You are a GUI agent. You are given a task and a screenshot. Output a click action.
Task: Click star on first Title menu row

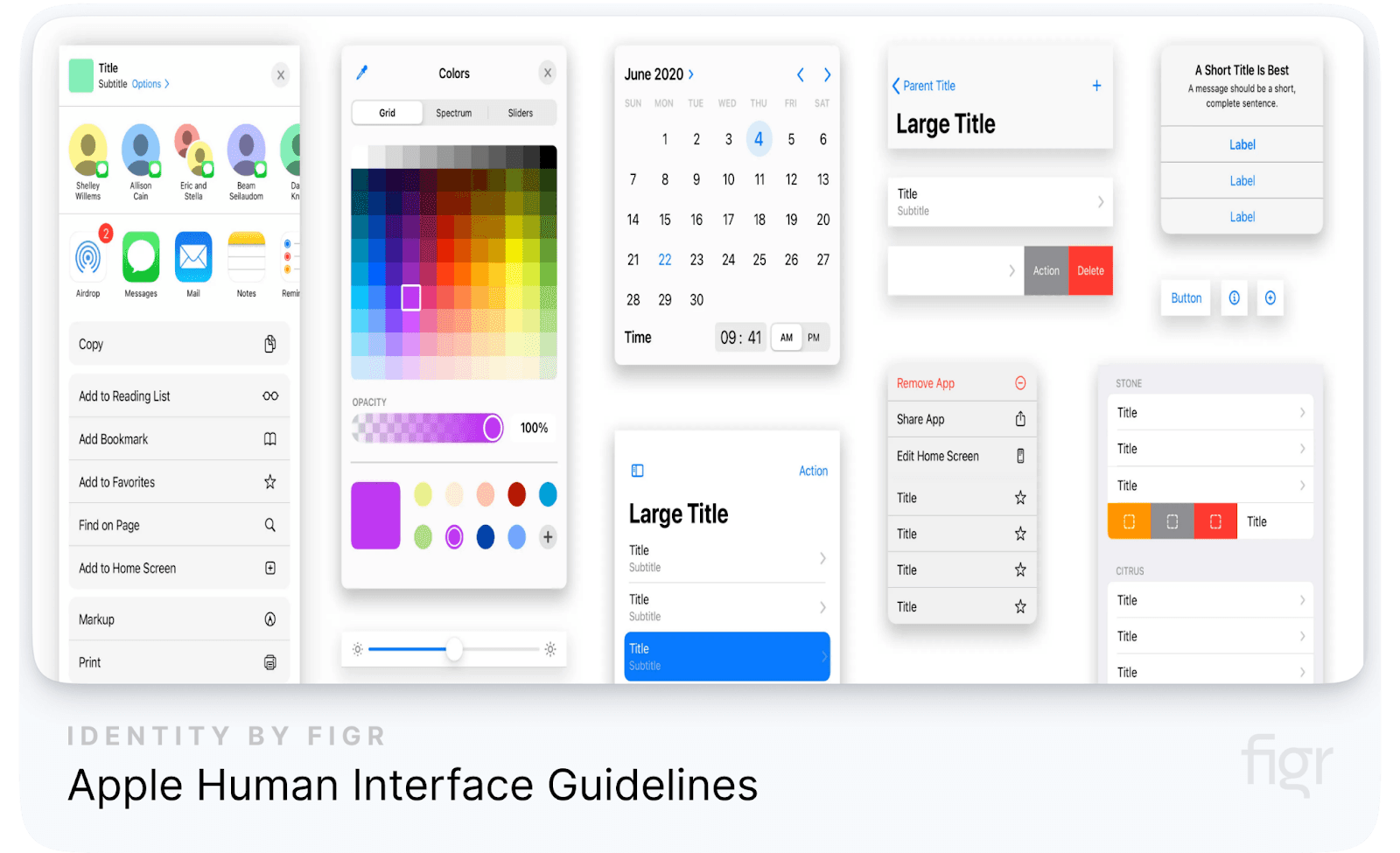click(x=1020, y=498)
